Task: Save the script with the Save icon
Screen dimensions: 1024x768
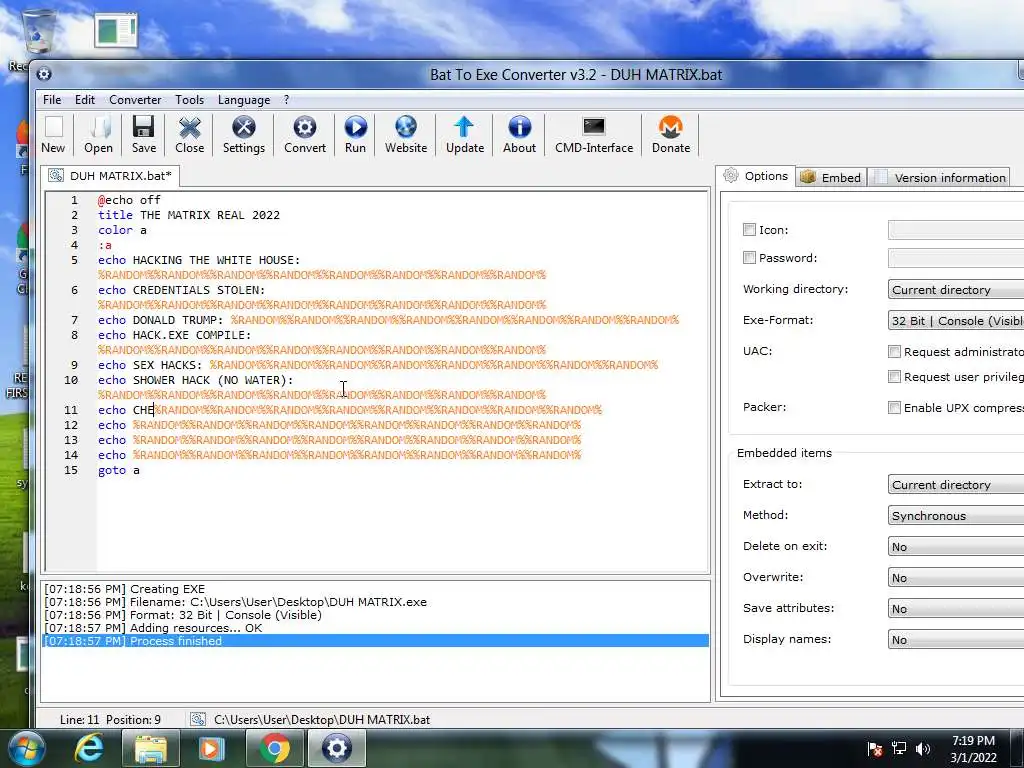Action: (144, 135)
